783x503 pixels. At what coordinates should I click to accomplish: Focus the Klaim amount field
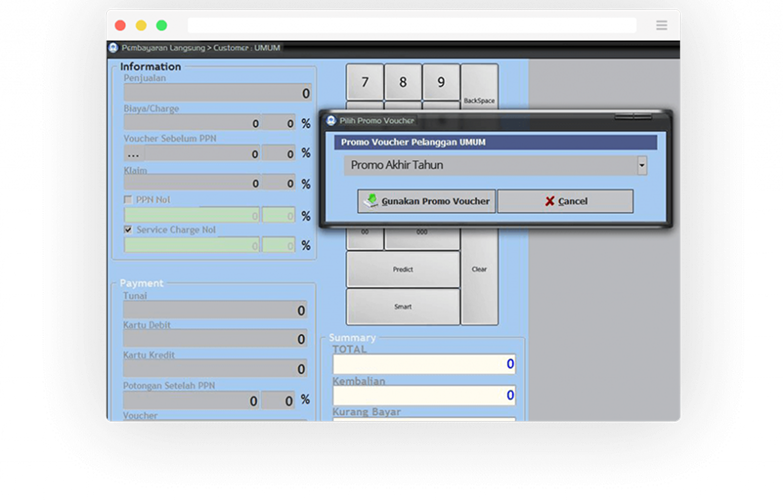[x=192, y=183]
